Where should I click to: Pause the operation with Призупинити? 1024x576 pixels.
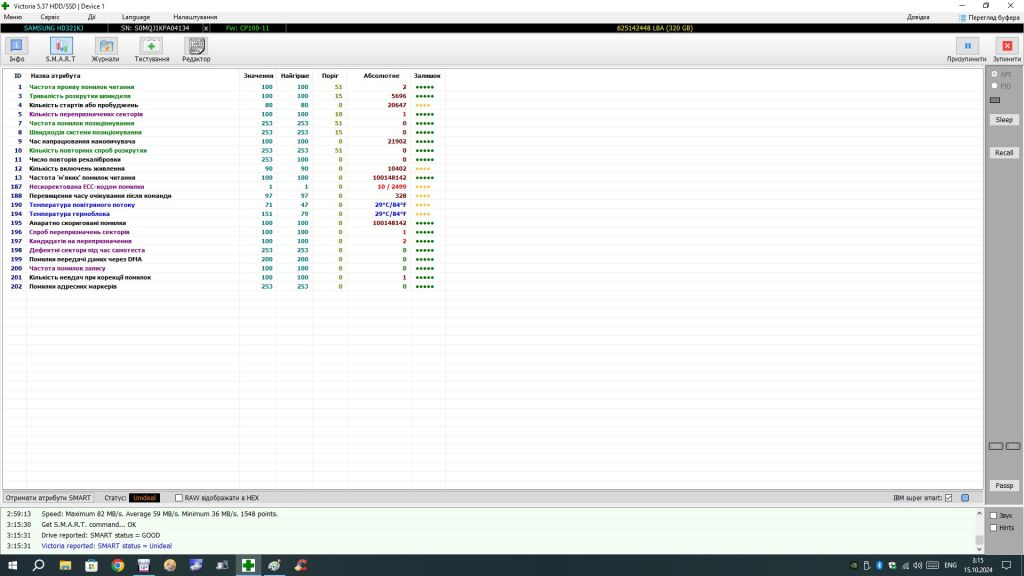click(x=967, y=50)
